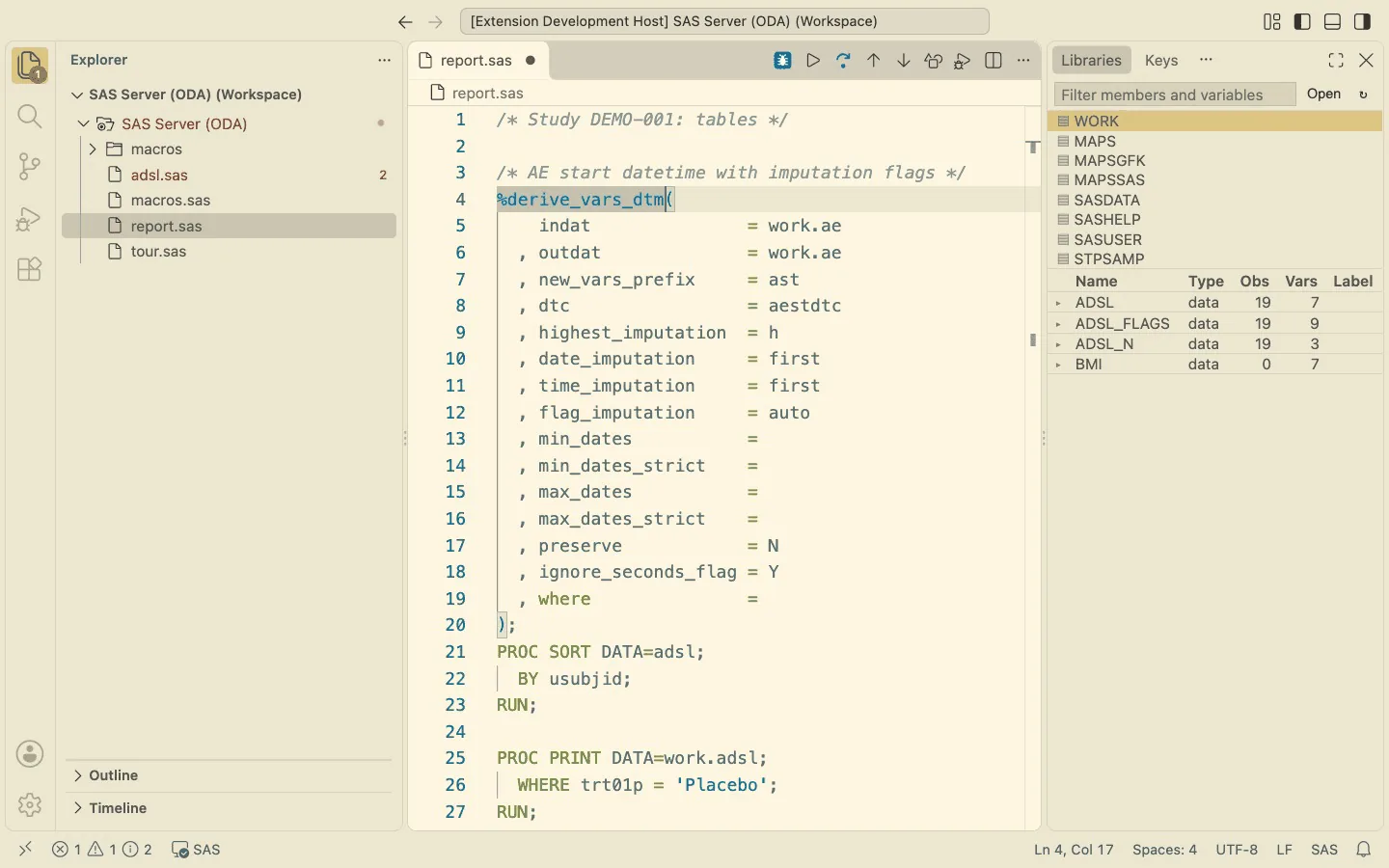Viewport: 1389px width, 868px height.
Task: Click the debug-run icon in editor toolbar
Action: [963, 61]
